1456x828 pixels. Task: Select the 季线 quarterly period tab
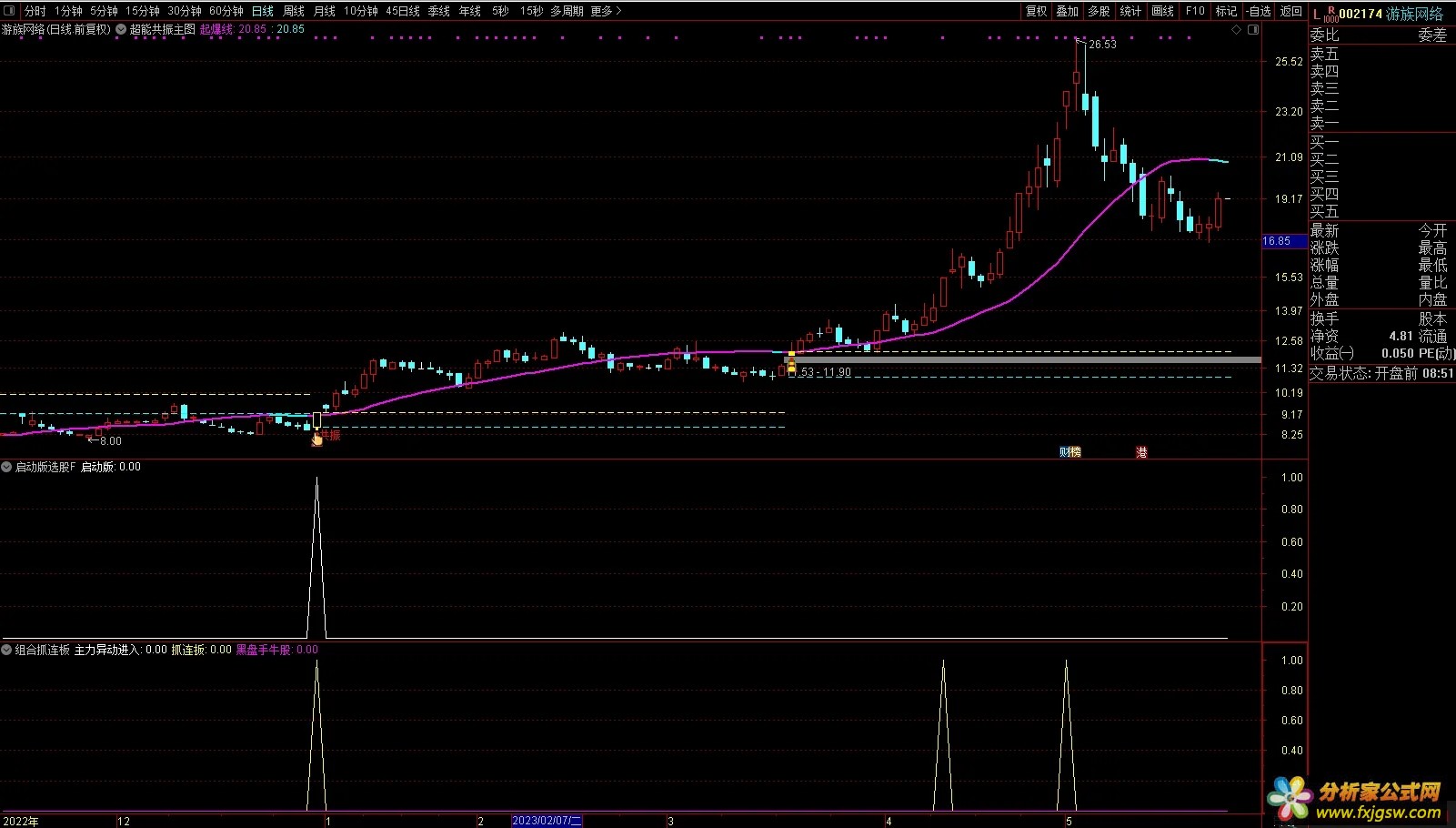click(x=439, y=11)
